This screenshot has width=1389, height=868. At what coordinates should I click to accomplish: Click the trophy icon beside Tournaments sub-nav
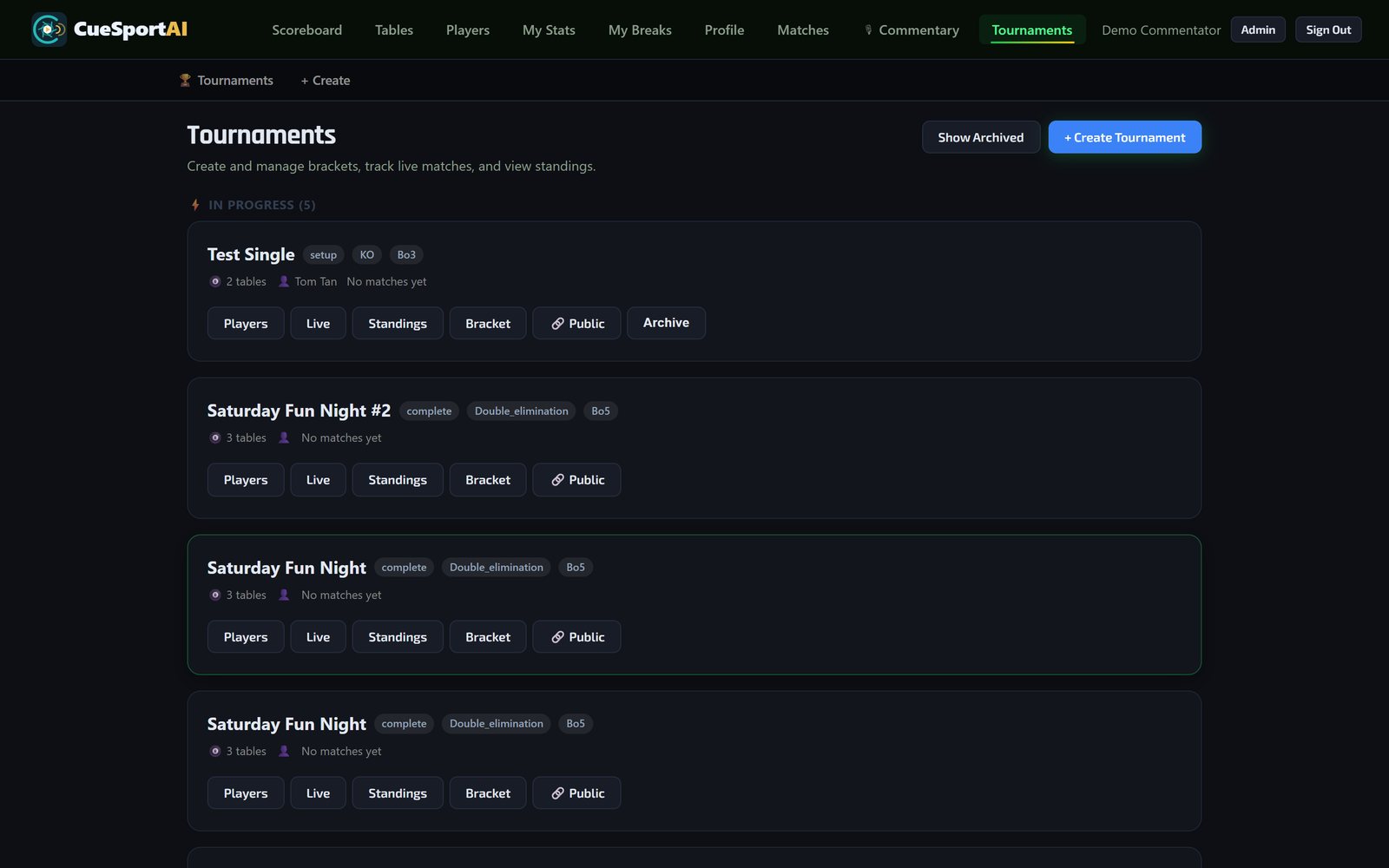point(185,80)
